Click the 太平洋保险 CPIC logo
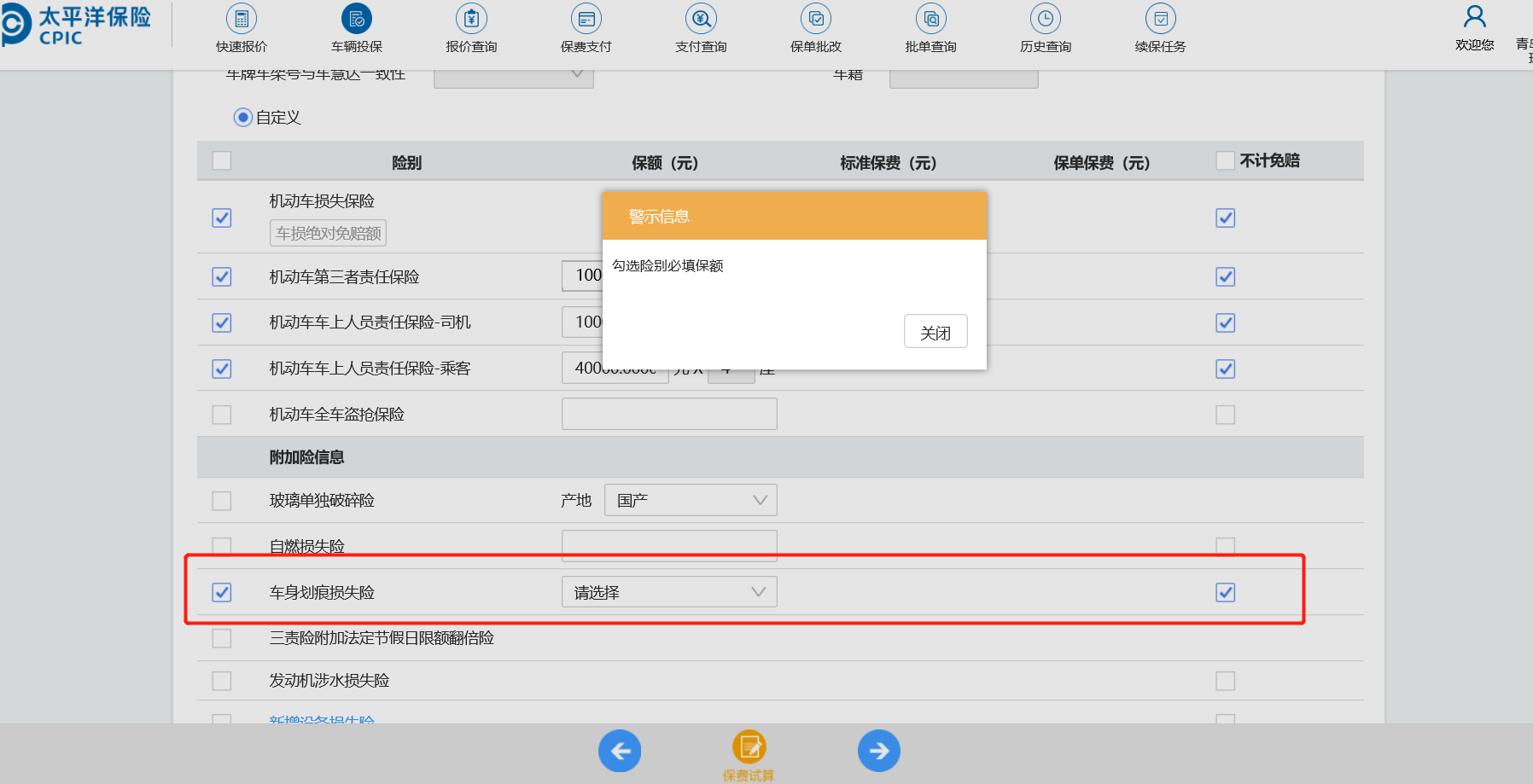The height and width of the screenshot is (784, 1533). (x=76, y=25)
